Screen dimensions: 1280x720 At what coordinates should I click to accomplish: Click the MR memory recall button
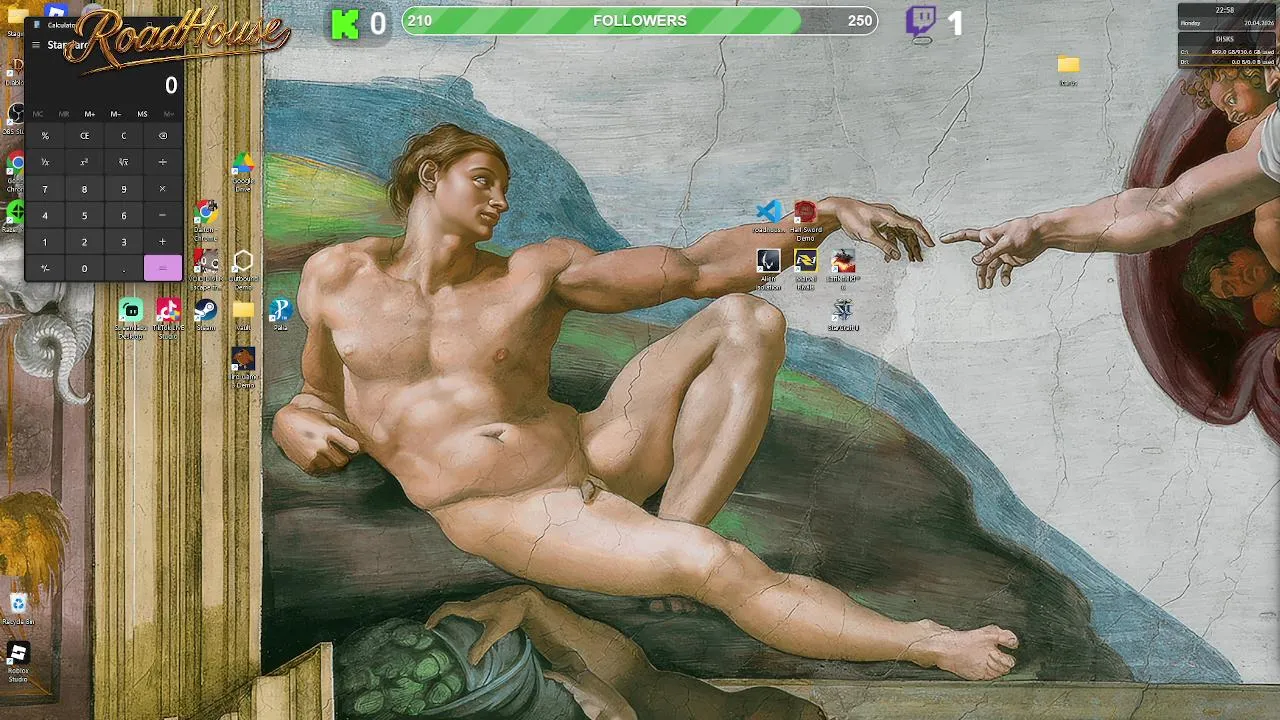pyautogui.click(x=64, y=114)
